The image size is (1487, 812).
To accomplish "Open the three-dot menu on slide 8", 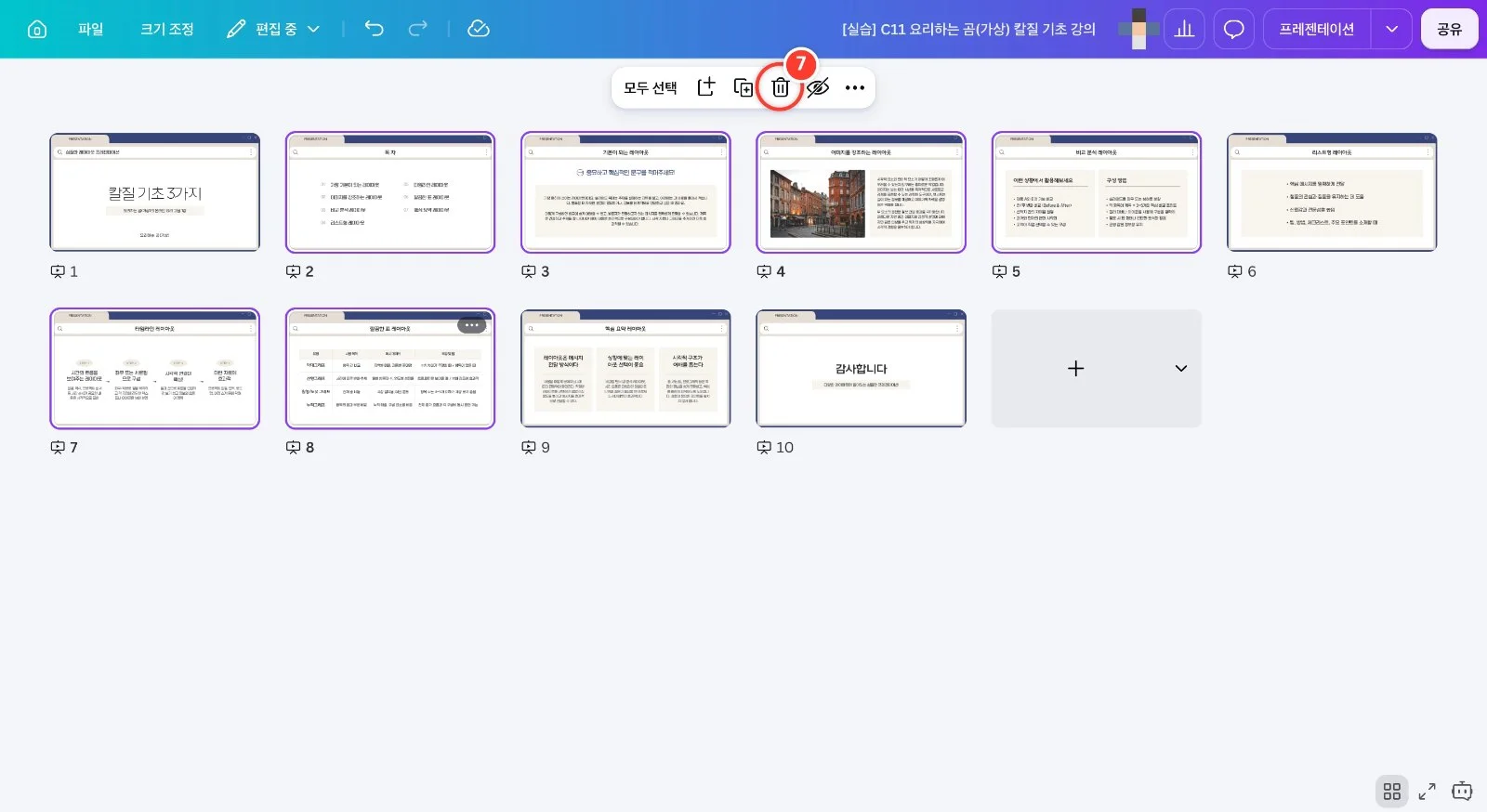I will pyautogui.click(x=471, y=325).
